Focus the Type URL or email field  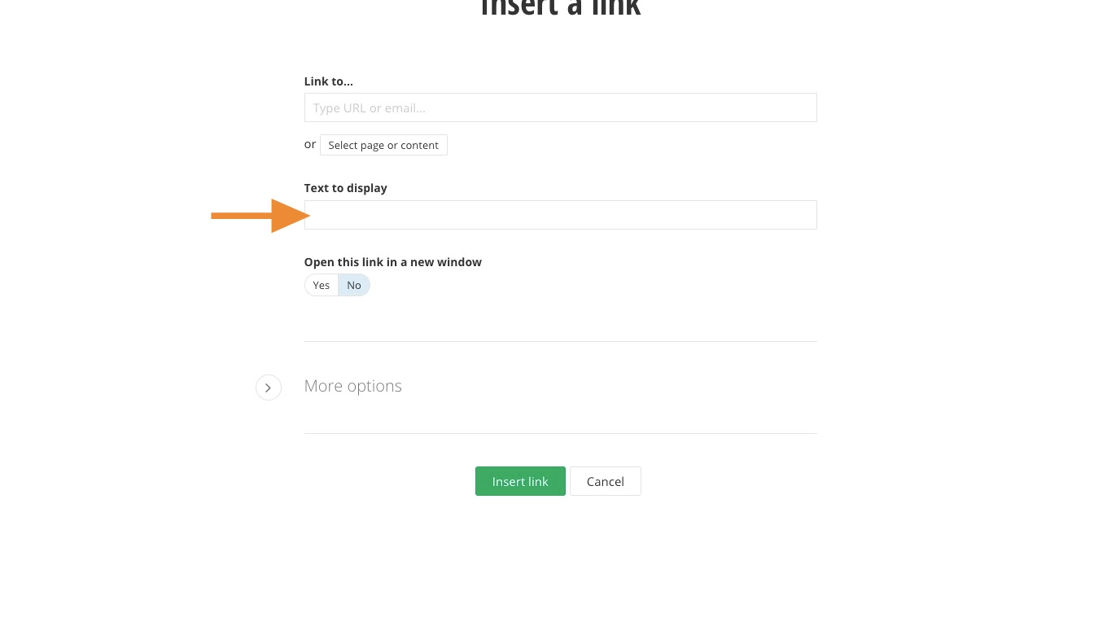pyautogui.click(x=560, y=108)
